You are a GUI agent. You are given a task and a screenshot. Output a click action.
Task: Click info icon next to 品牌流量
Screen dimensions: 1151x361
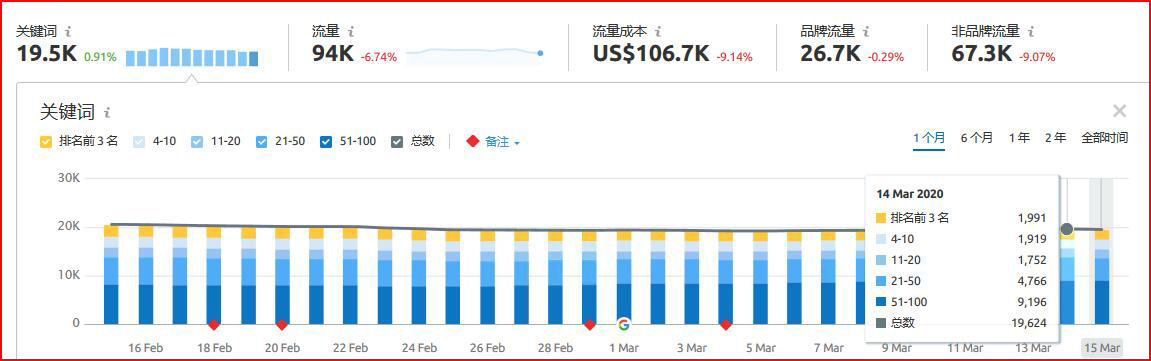point(866,32)
